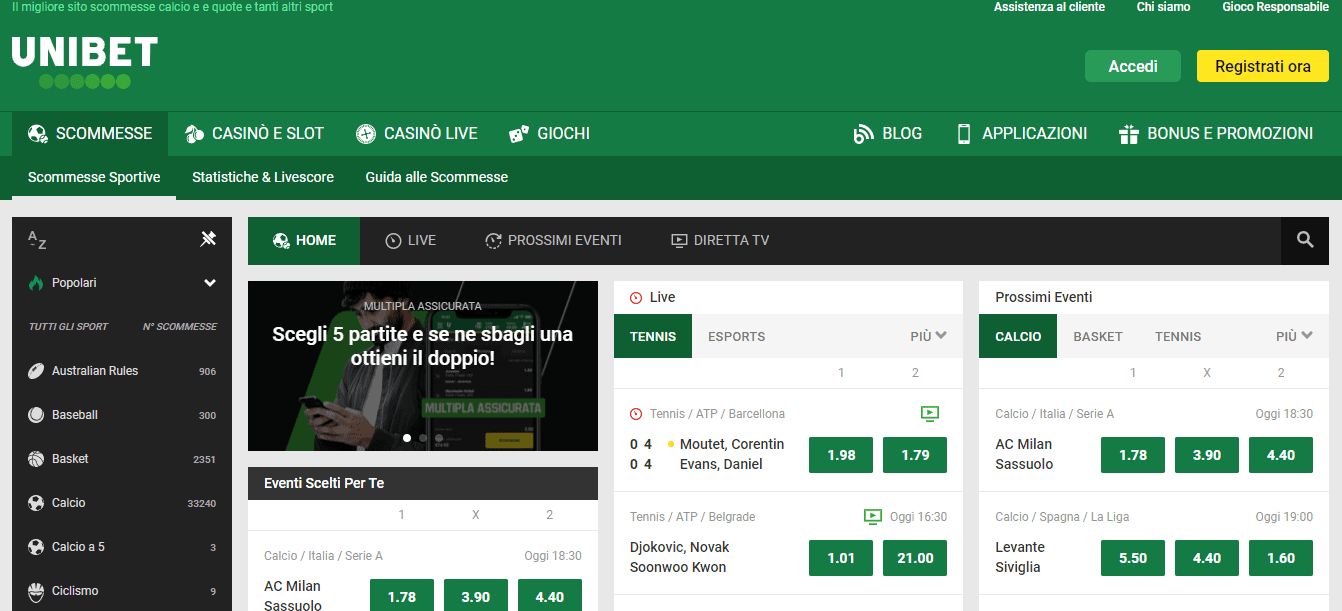Select the Basket icon in sidebar

click(x=36, y=459)
